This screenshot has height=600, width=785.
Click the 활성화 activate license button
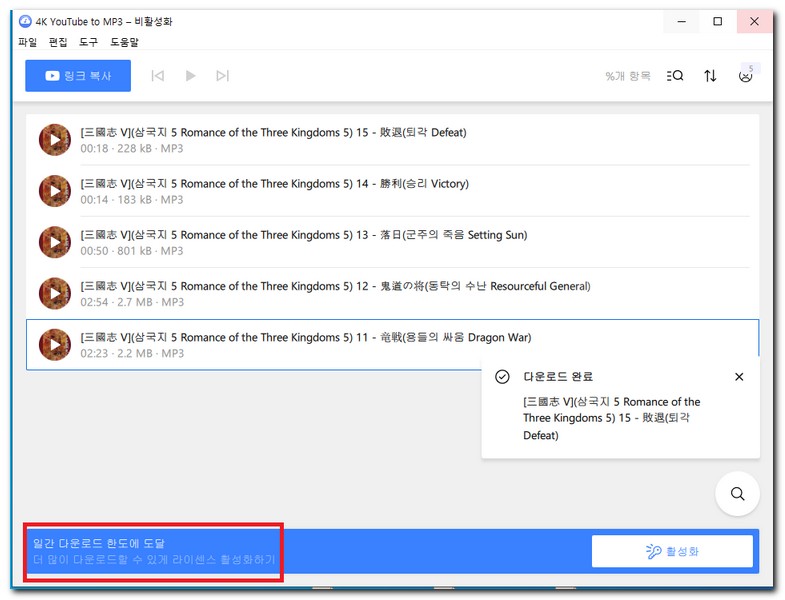(672, 551)
